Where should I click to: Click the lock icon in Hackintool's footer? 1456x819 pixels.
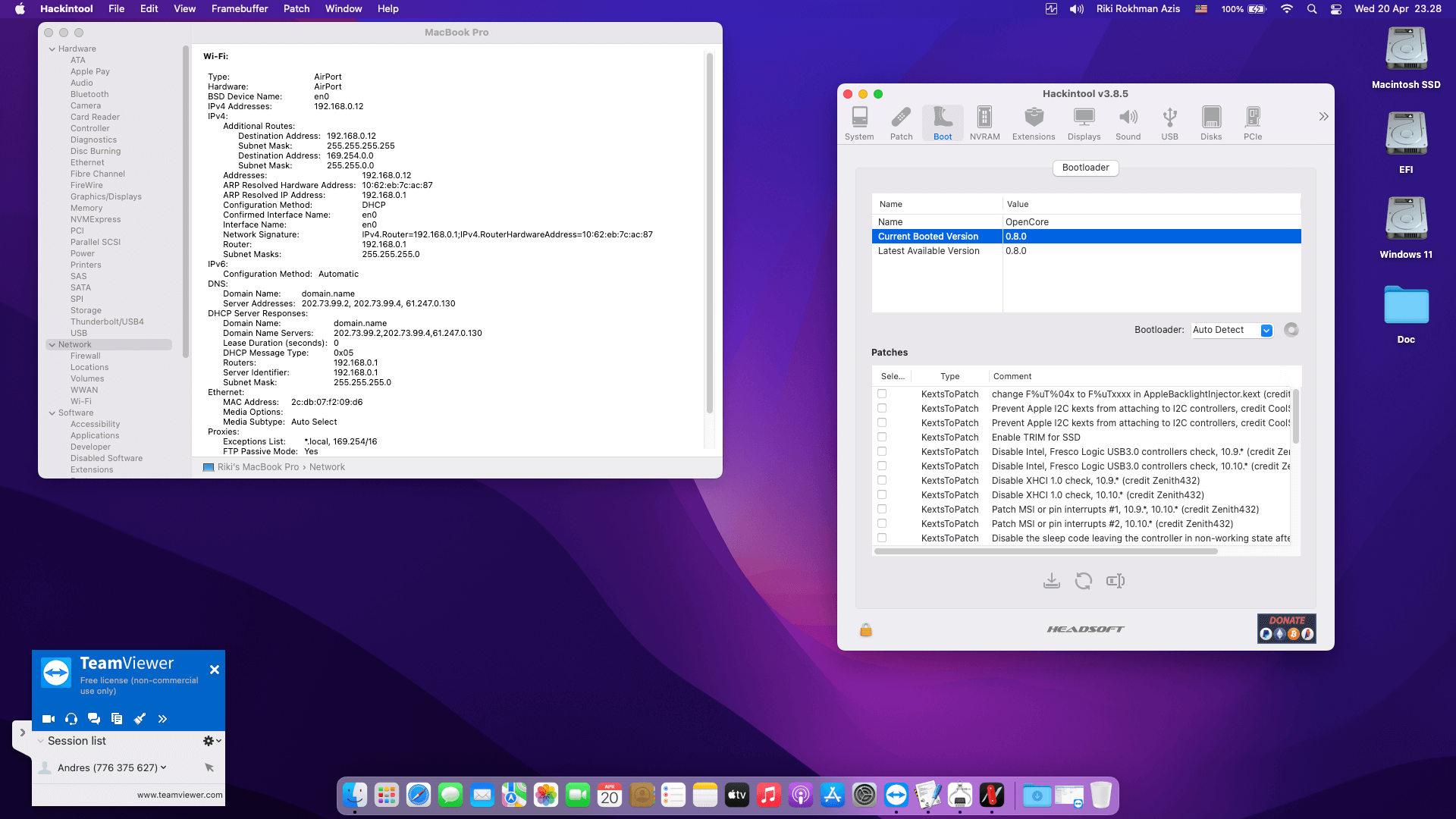[x=866, y=629]
